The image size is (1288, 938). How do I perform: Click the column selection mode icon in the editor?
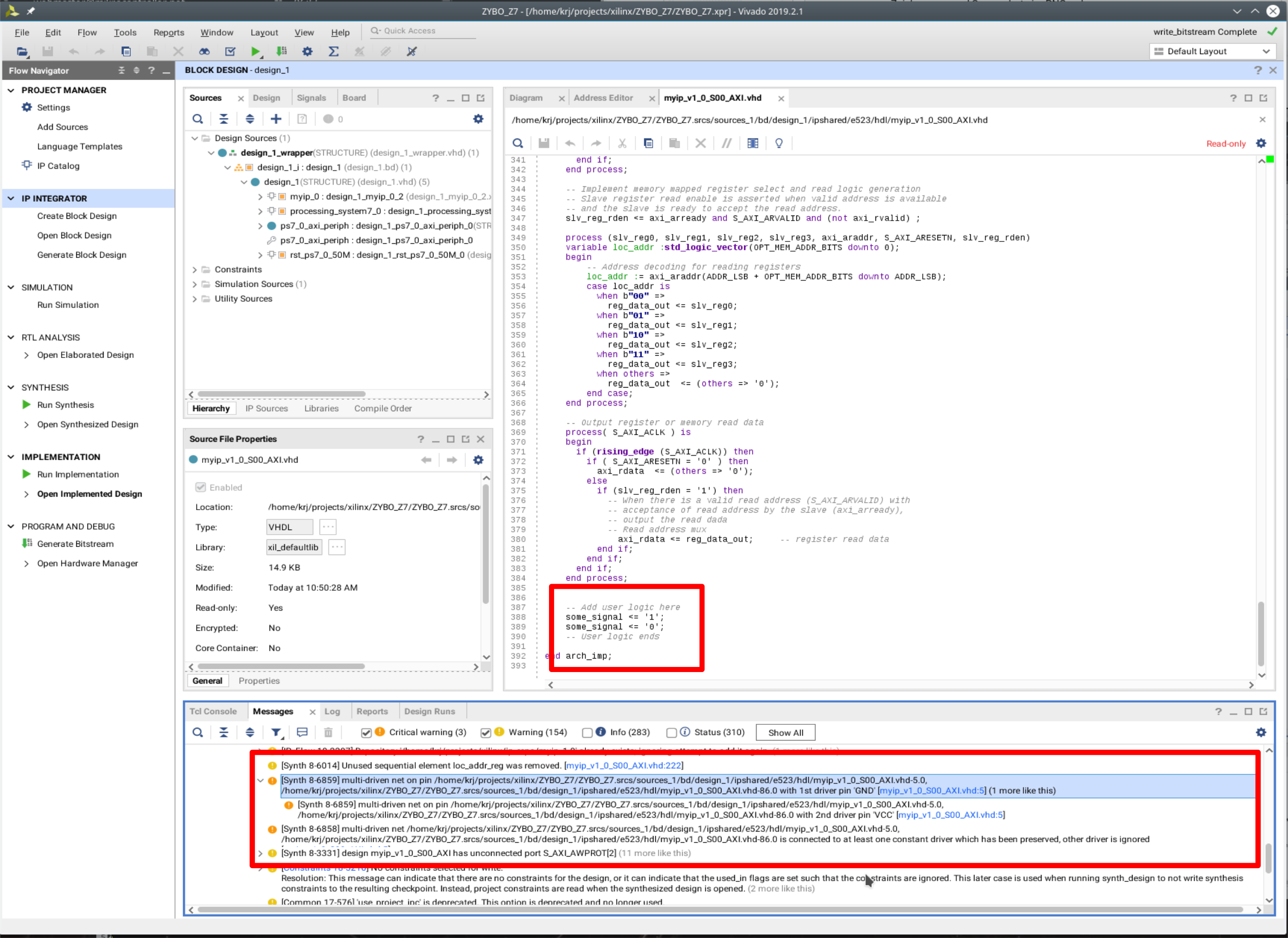752,144
